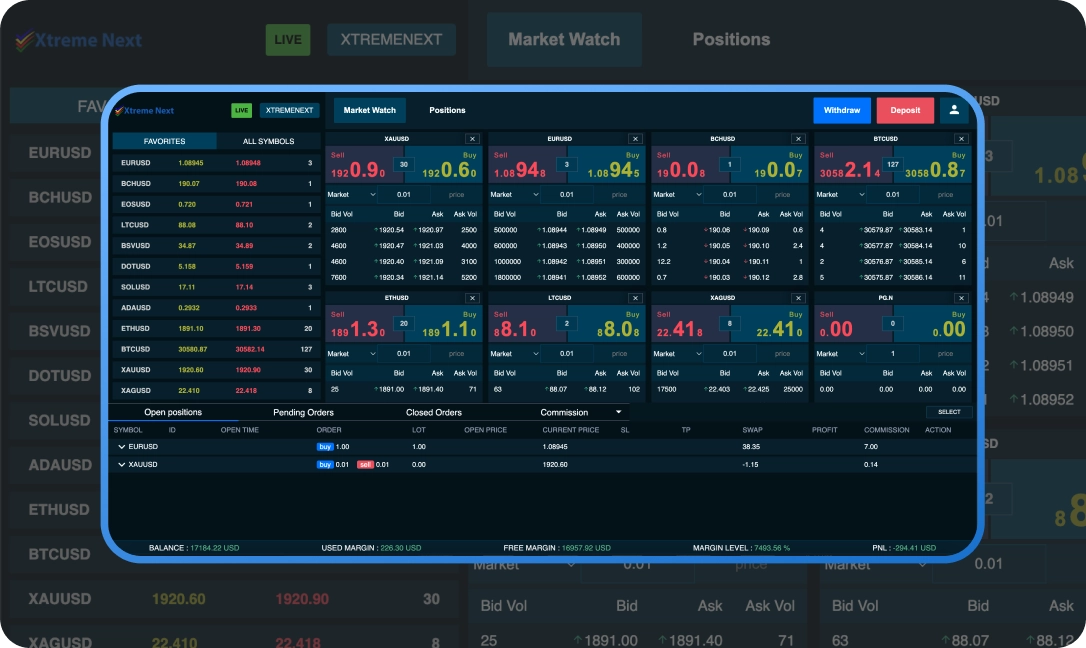Click the user profile icon

[954, 110]
